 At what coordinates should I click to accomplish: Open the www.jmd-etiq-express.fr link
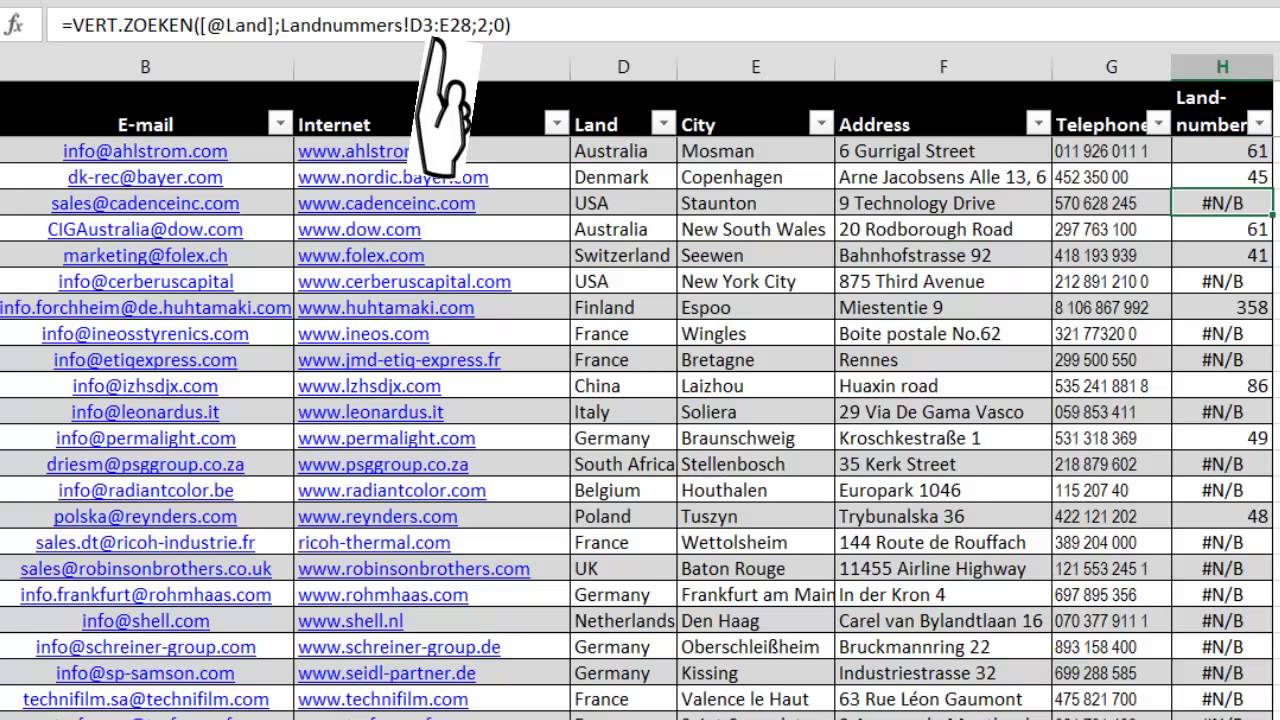(399, 360)
